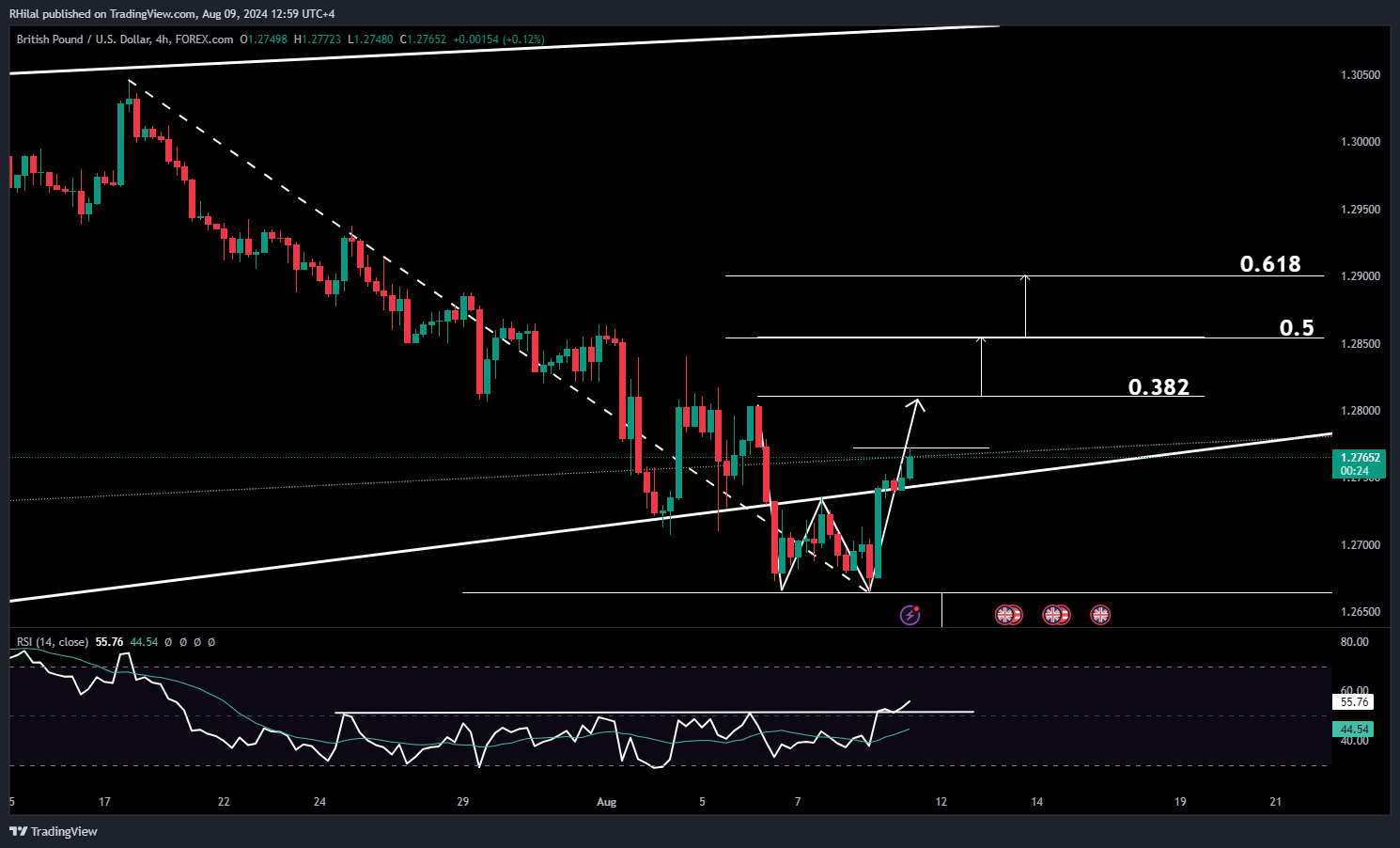Click date label 7 on time axis
Image resolution: width=1400 pixels, height=848 pixels.
pyautogui.click(x=798, y=802)
